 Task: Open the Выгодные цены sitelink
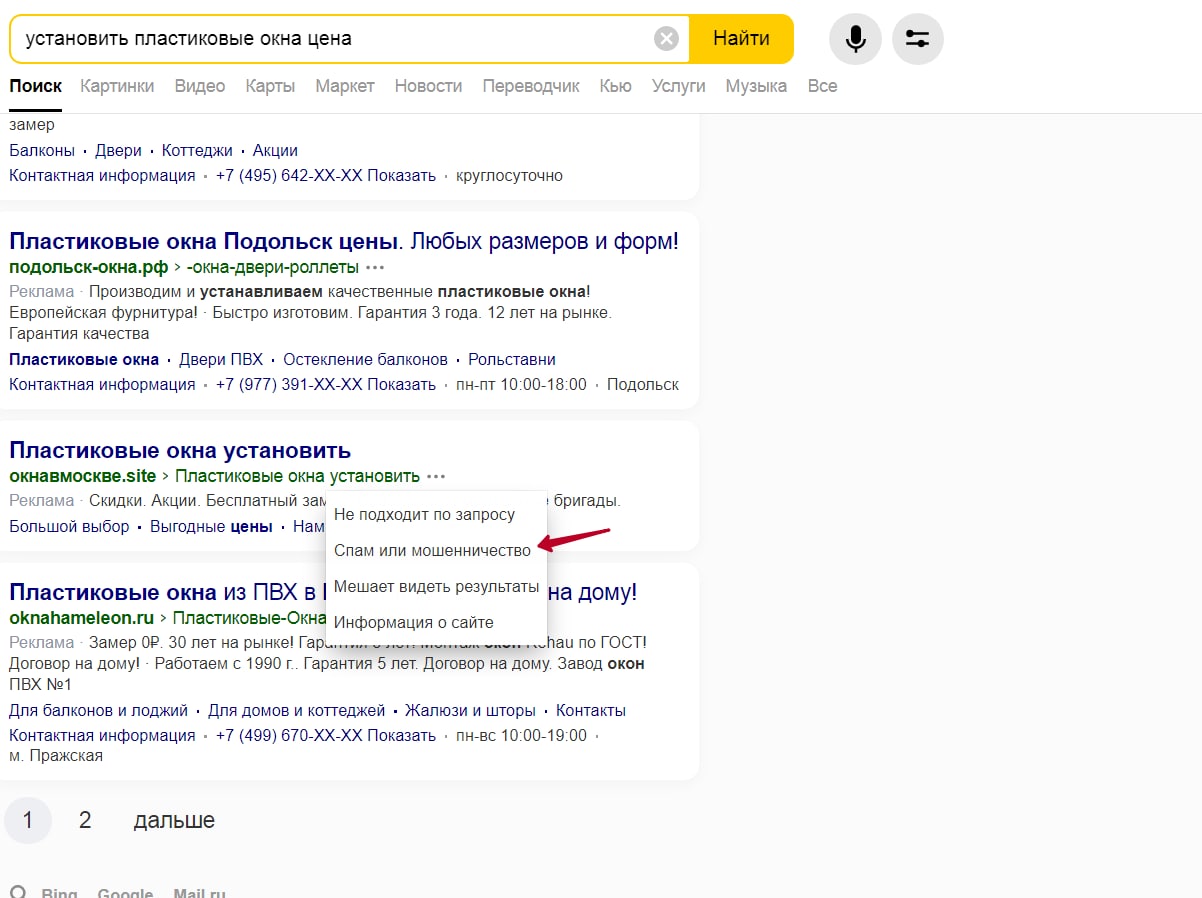tap(211, 527)
